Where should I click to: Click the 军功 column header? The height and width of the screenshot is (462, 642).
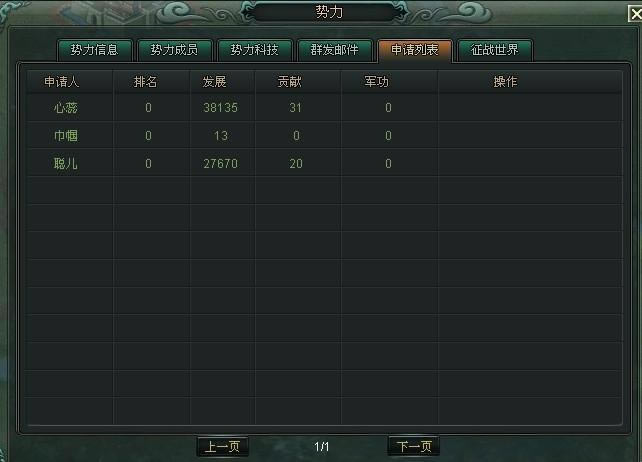(x=377, y=82)
